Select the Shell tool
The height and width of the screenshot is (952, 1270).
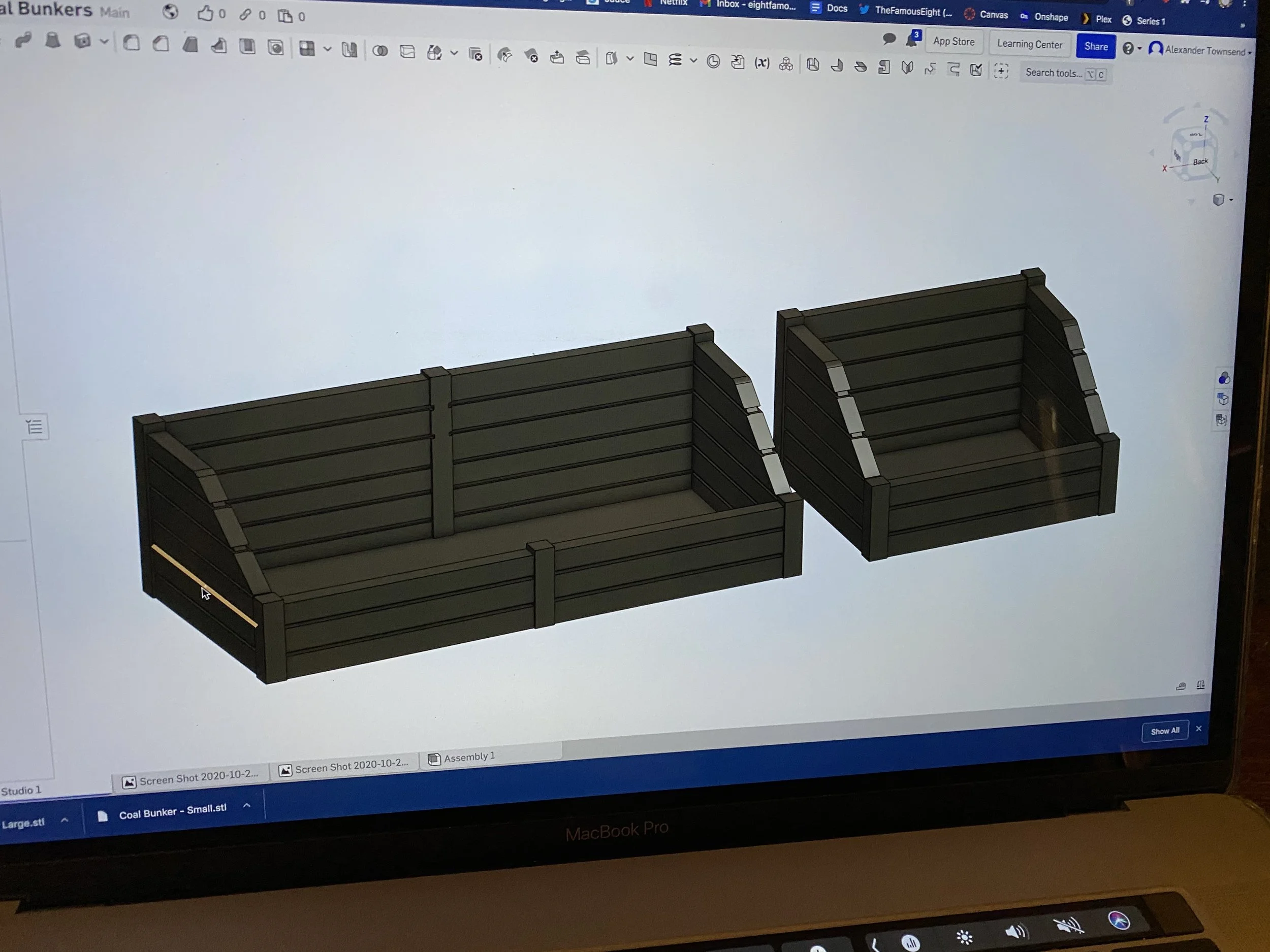[x=247, y=47]
